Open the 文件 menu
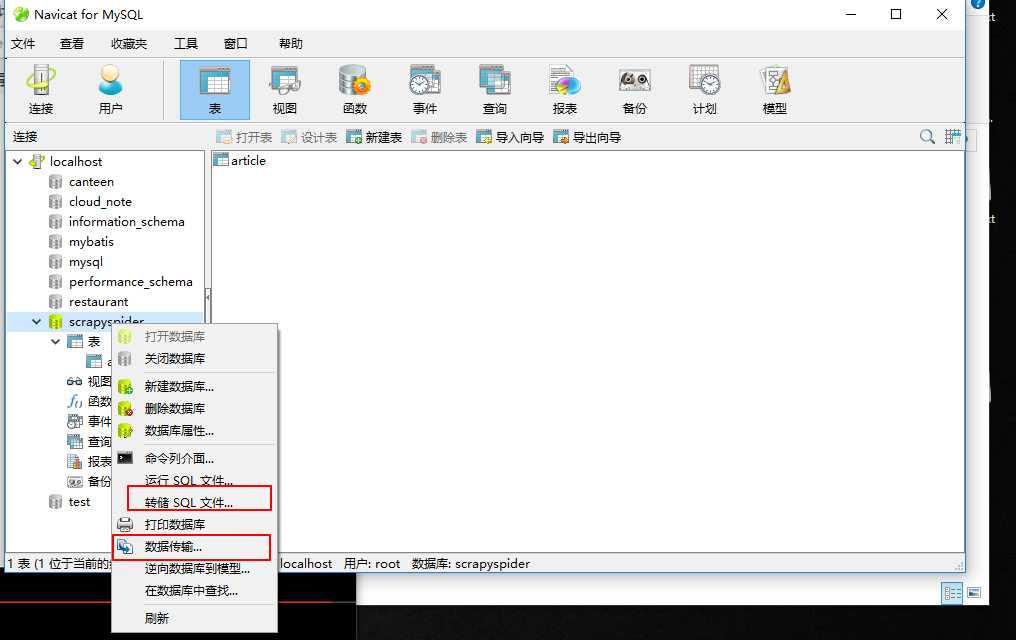Viewport: 1016px width, 640px height. pyautogui.click(x=23, y=43)
